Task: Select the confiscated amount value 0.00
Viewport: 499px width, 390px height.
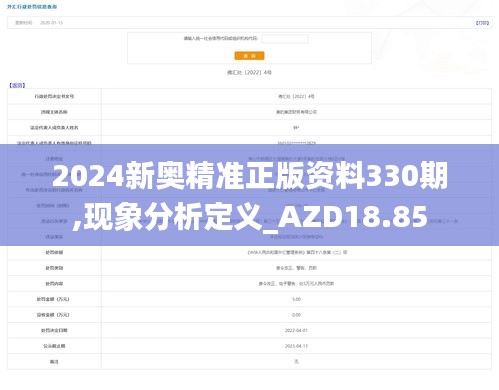Action: (x=296, y=315)
